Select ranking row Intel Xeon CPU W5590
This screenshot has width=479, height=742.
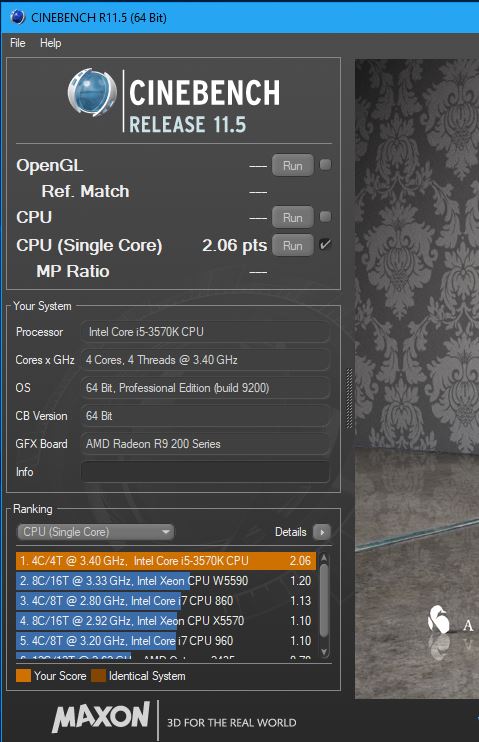coord(166,581)
